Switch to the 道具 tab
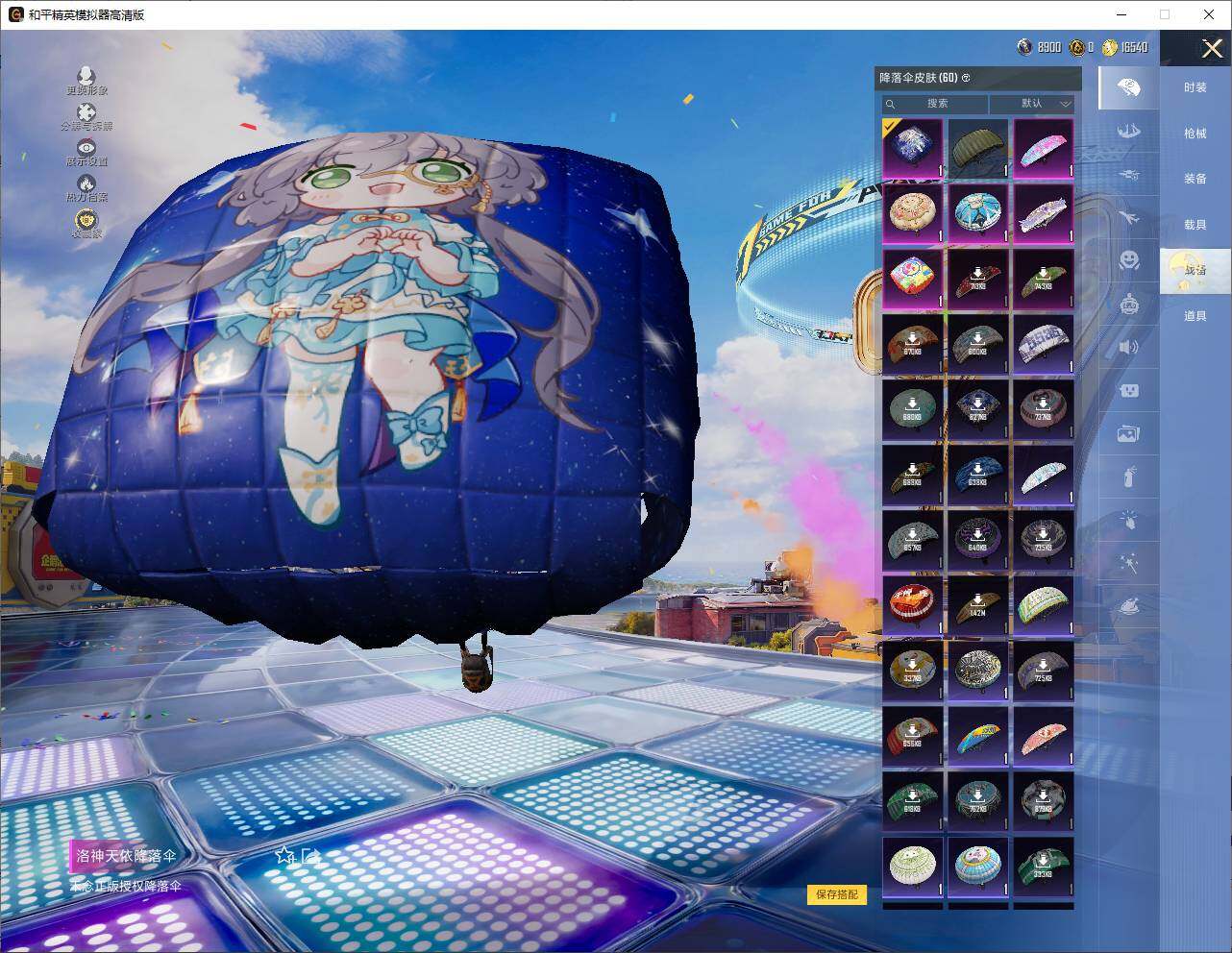 pyautogui.click(x=1195, y=316)
